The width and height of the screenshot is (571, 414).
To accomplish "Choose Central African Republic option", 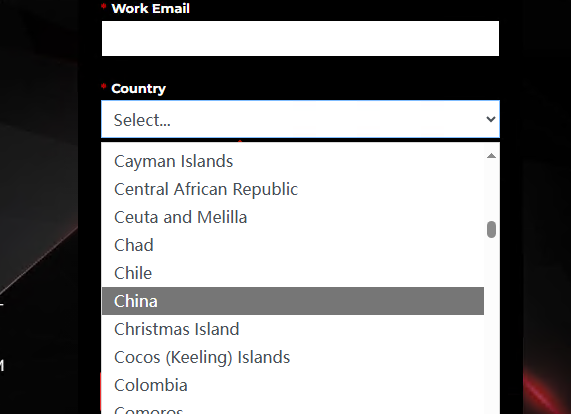I will tap(293, 189).
